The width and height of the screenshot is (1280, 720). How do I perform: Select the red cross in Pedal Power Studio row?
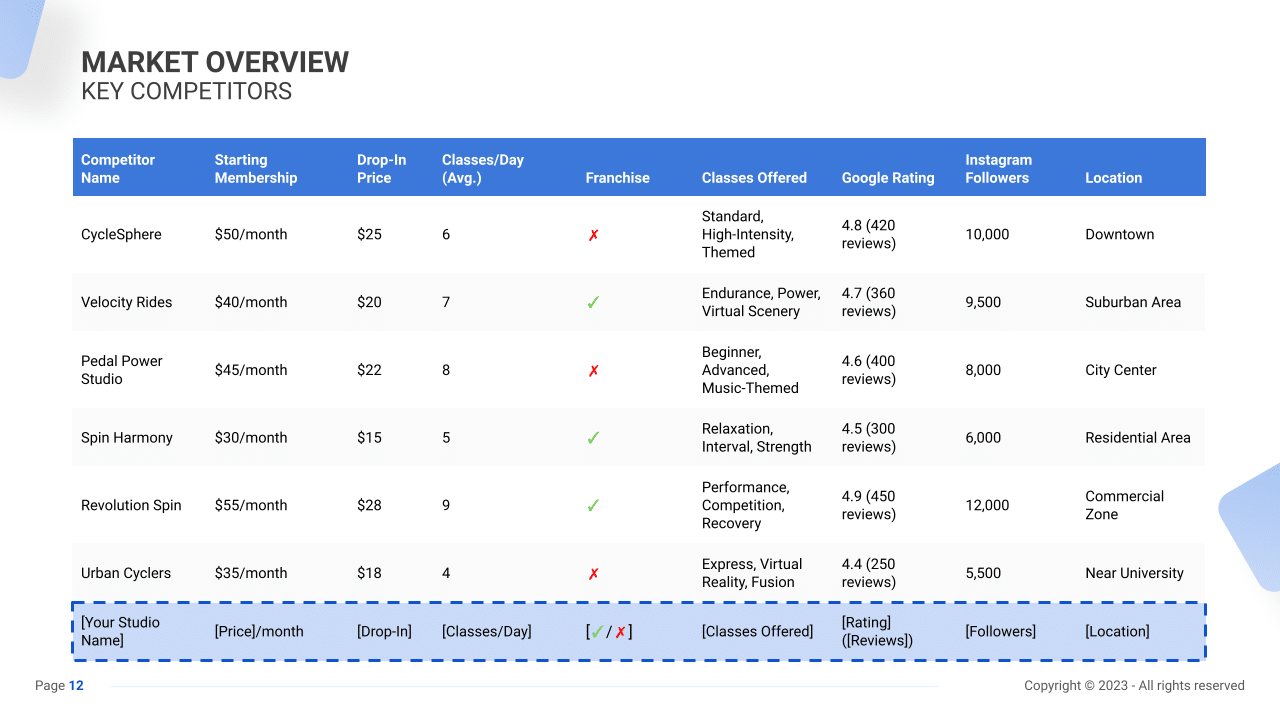593,370
